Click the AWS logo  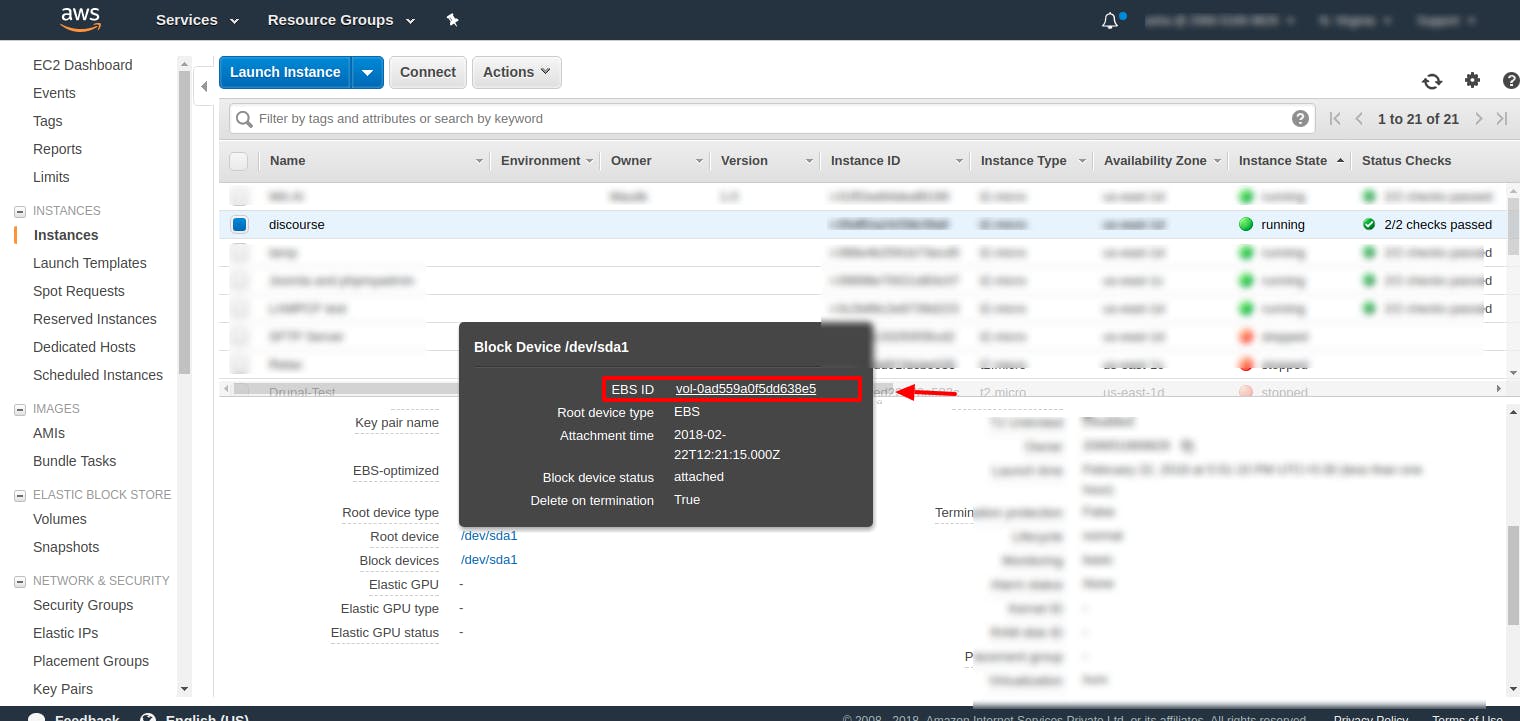click(x=80, y=19)
